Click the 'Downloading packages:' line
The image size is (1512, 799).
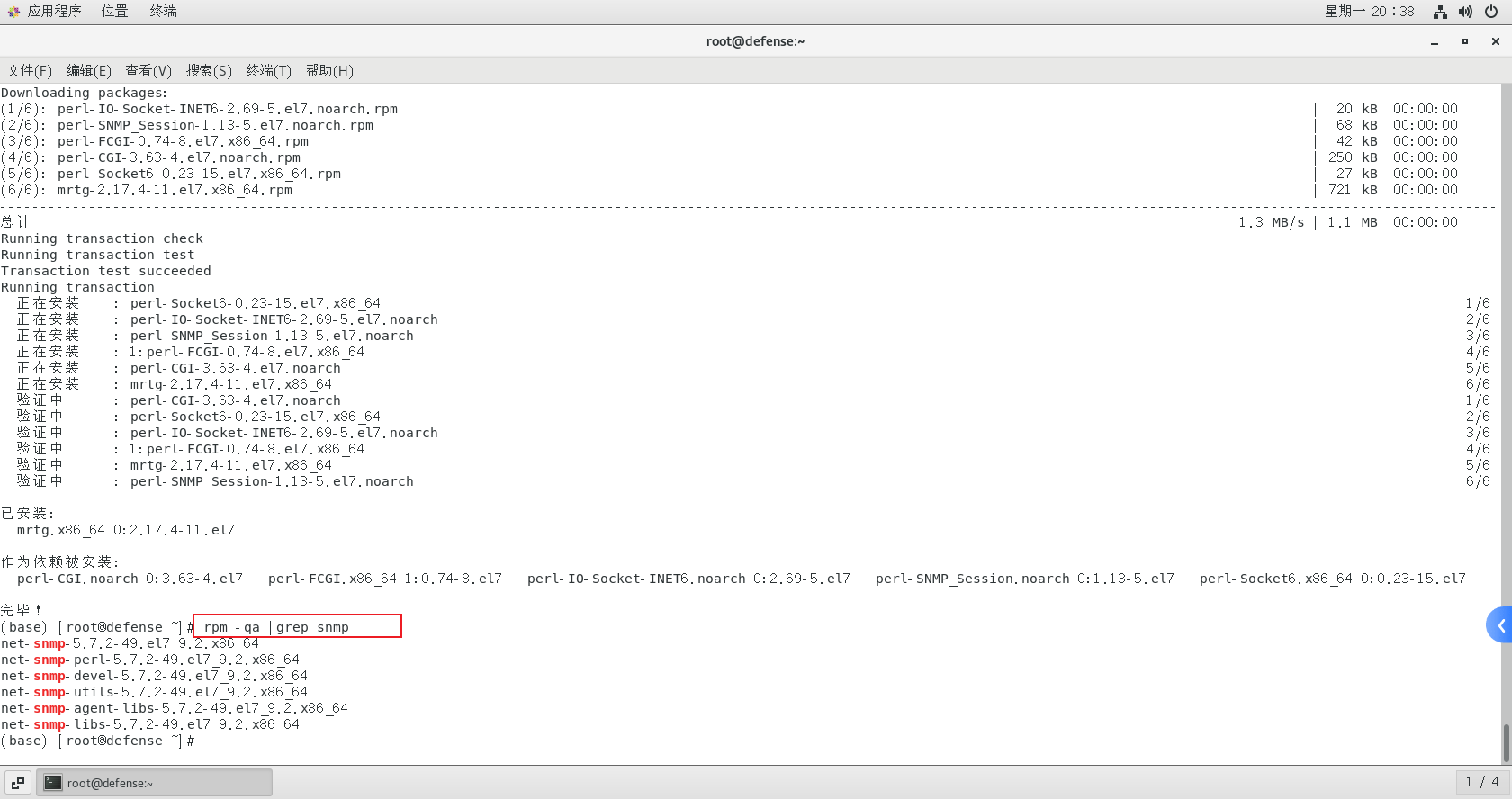click(x=84, y=93)
